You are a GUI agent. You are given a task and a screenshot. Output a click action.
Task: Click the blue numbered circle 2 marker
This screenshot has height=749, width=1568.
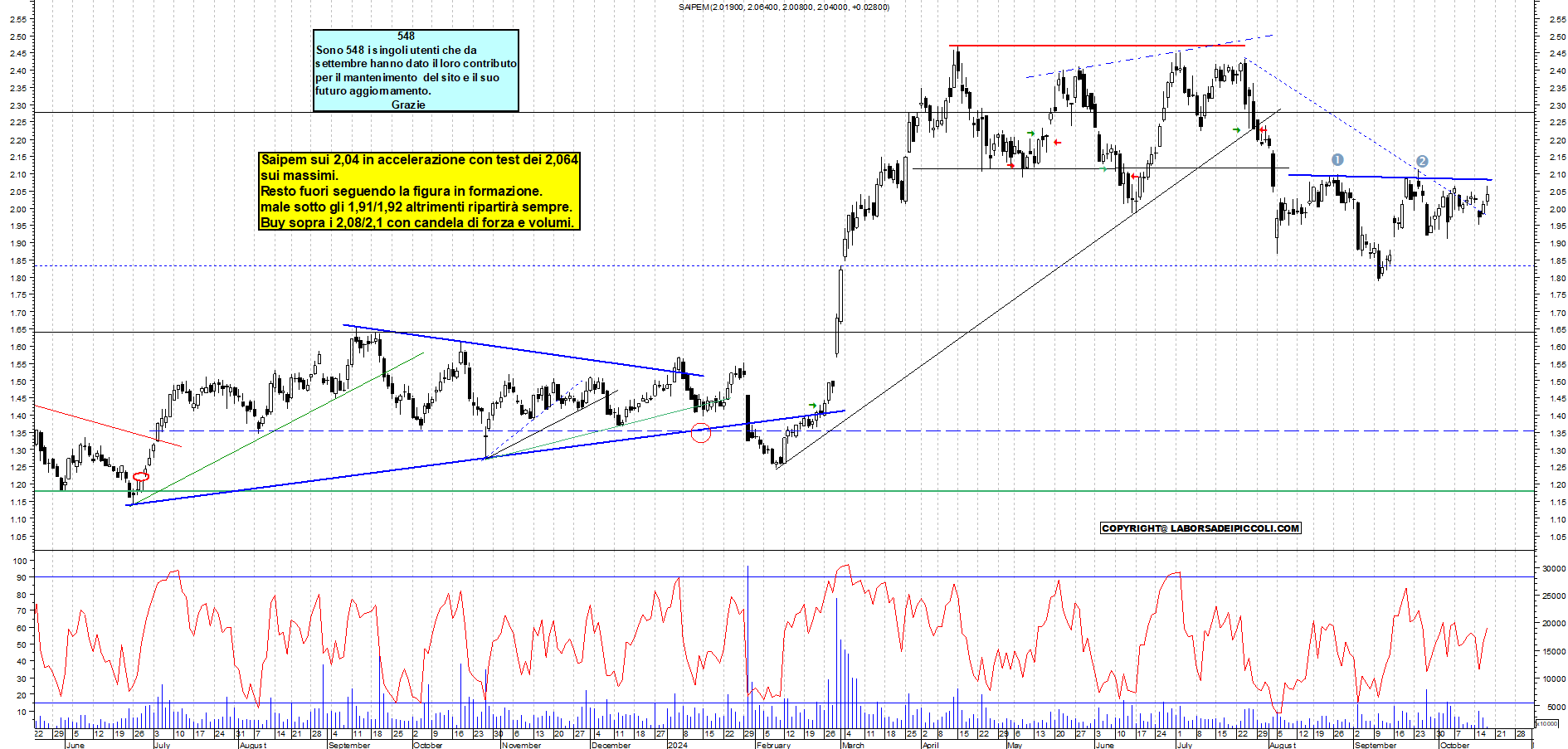(x=1422, y=162)
